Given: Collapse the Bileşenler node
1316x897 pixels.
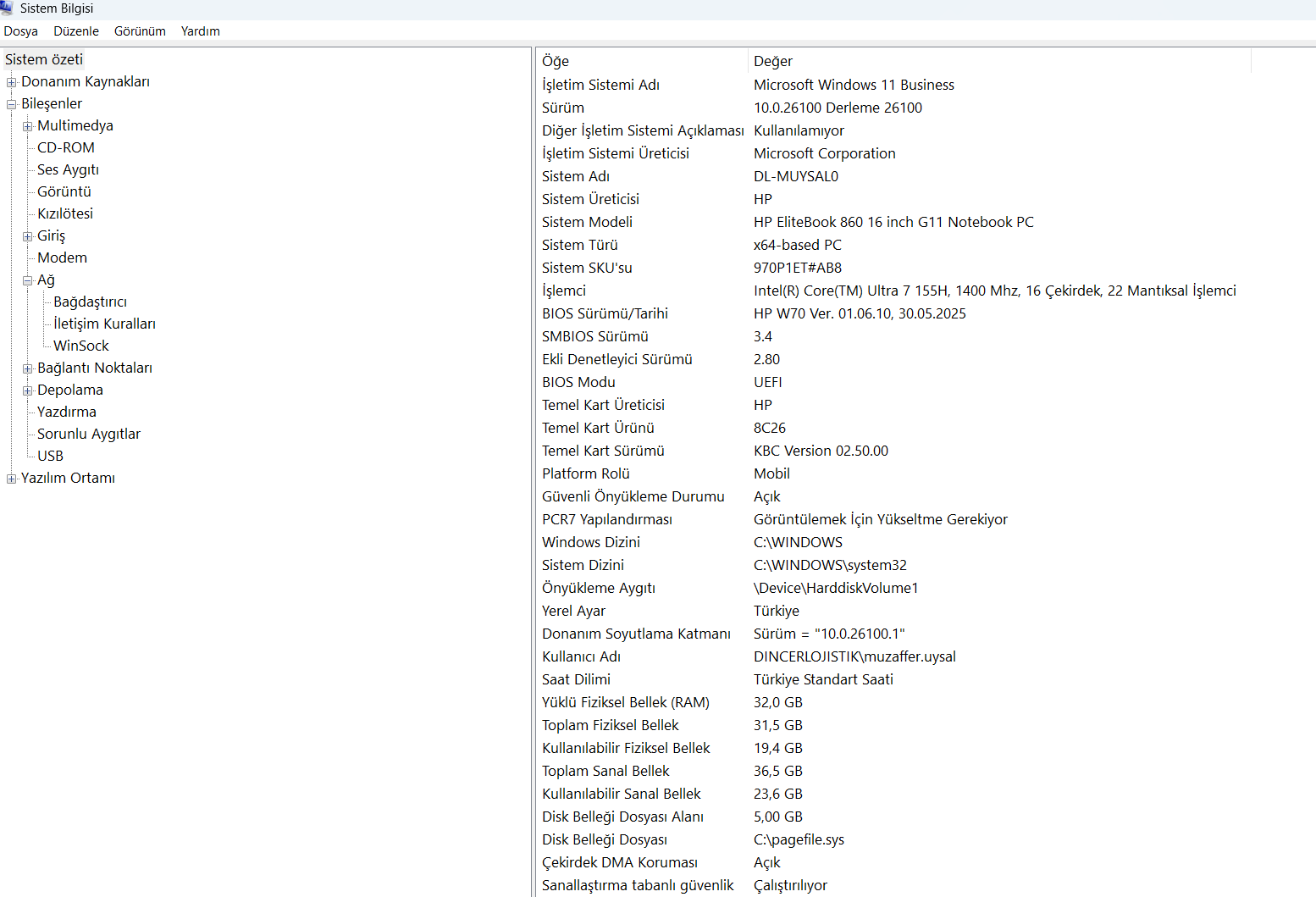Looking at the screenshot, I should tap(12, 104).
